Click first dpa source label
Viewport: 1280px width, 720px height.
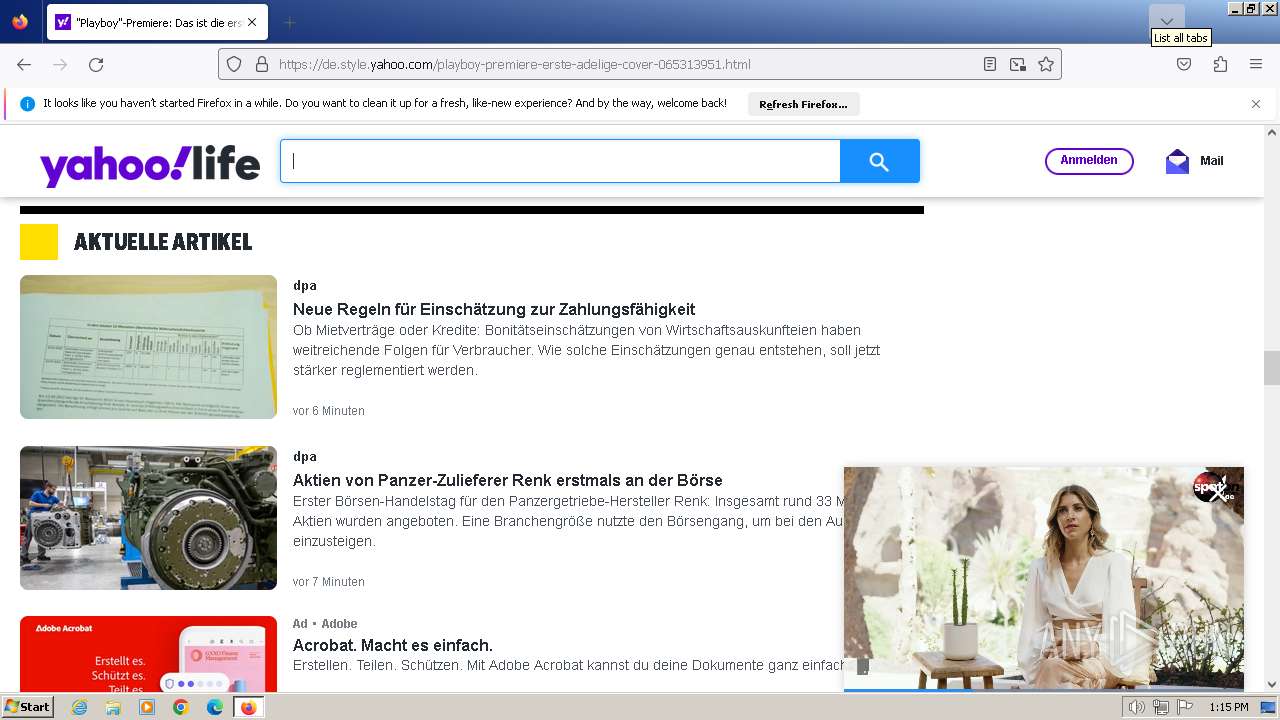(305, 286)
